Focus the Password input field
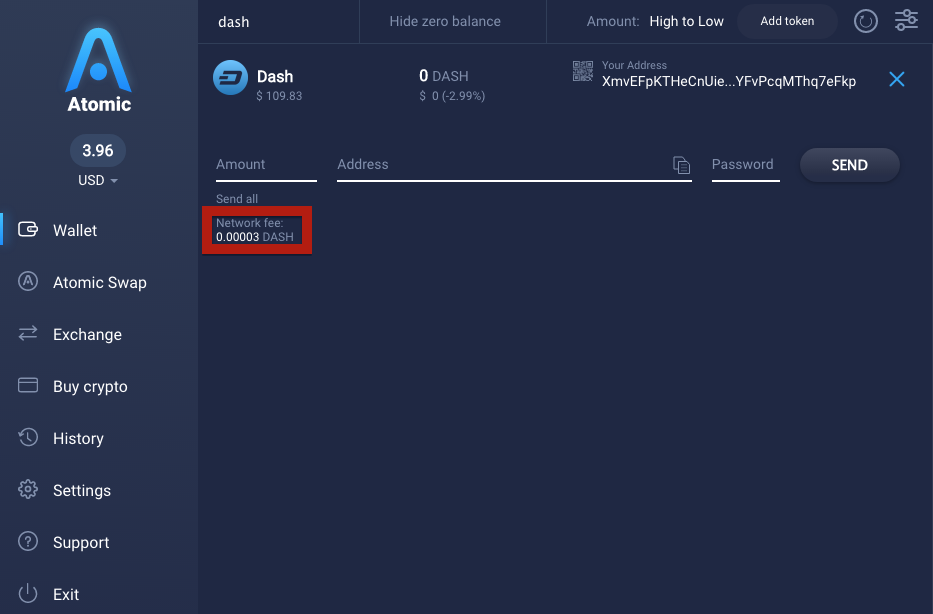The width and height of the screenshot is (933, 614). point(746,165)
